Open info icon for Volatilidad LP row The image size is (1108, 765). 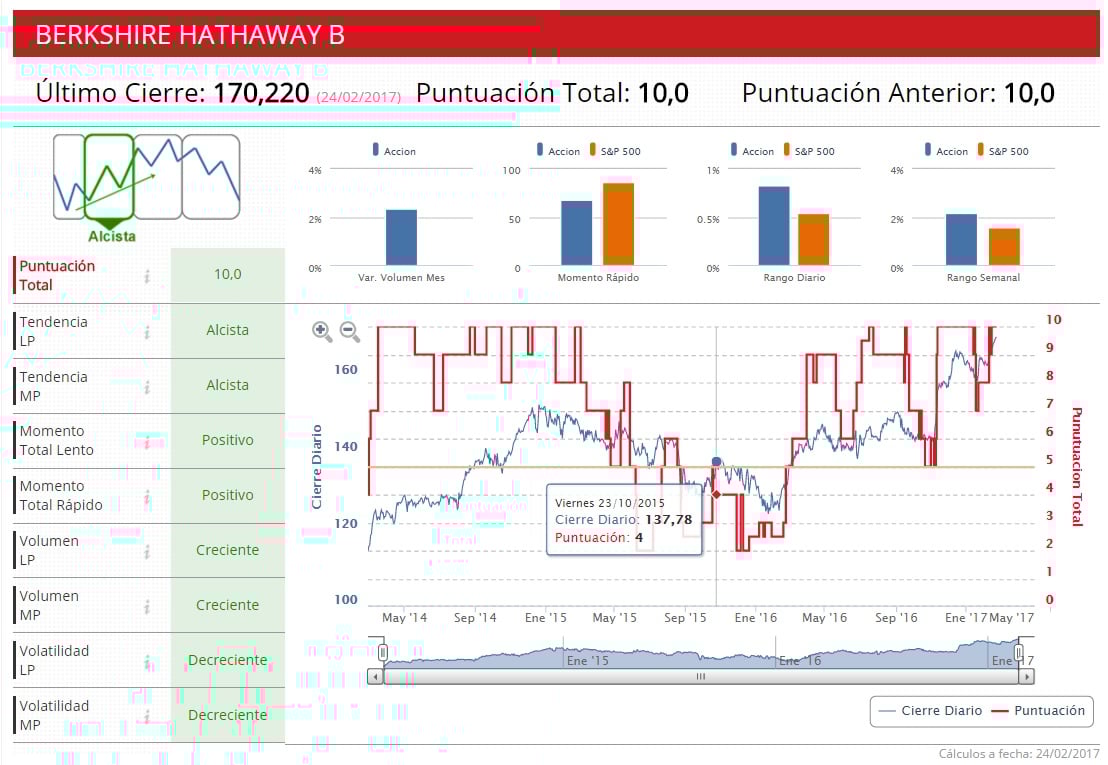147,662
